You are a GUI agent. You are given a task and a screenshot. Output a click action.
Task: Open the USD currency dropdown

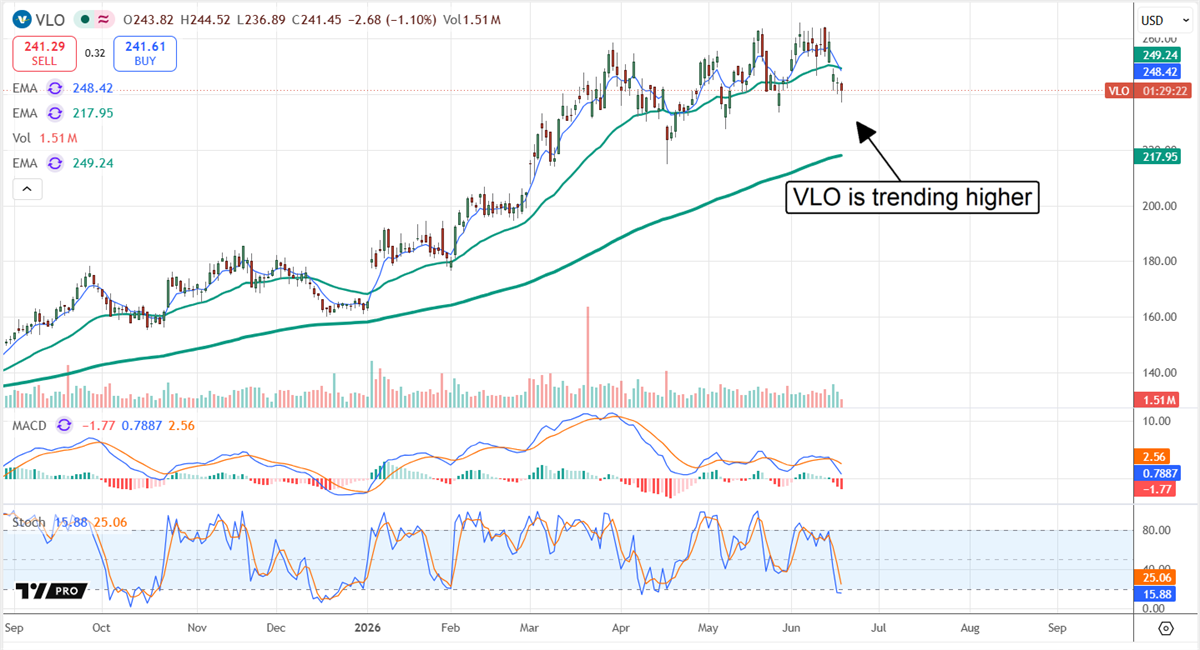(1164, 20)
